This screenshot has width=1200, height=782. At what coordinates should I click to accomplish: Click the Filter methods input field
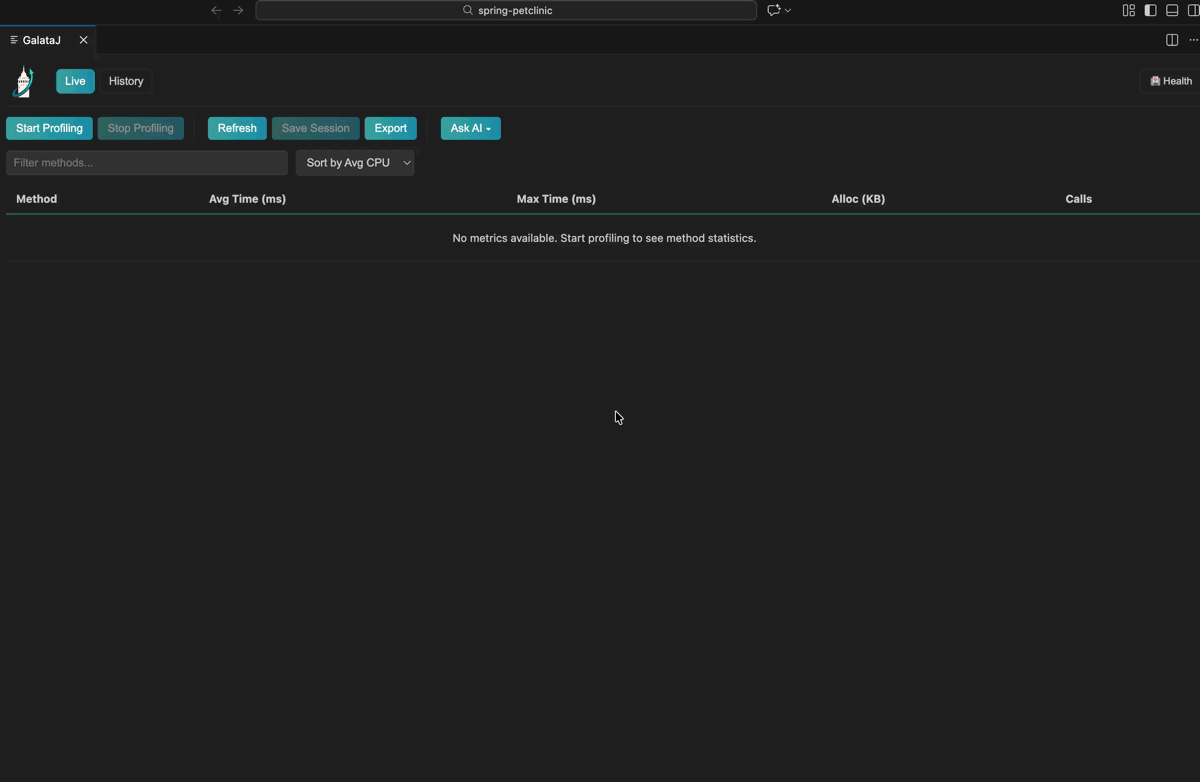(x=146, y=162)
